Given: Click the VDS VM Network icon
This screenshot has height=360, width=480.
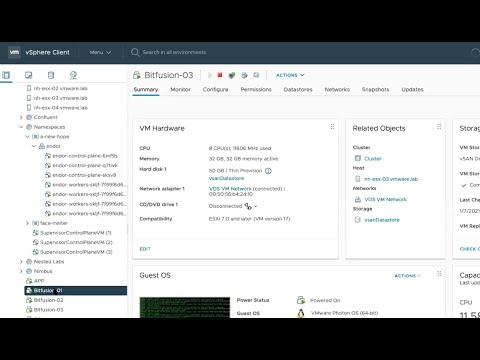Looking at the screenshot, I should [358, 199].
